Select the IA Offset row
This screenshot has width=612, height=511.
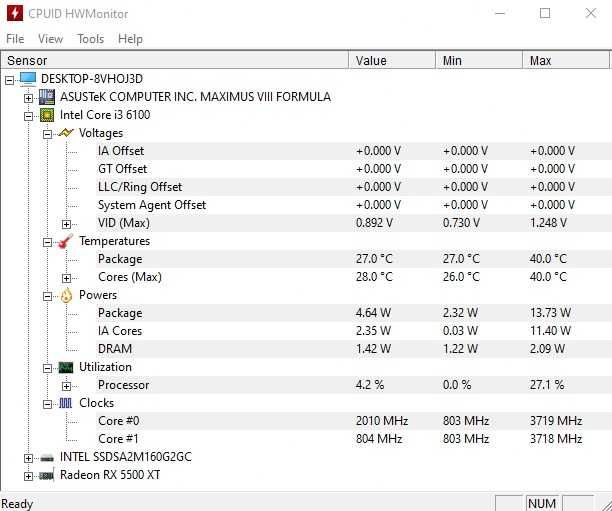(x=354, y=151)
